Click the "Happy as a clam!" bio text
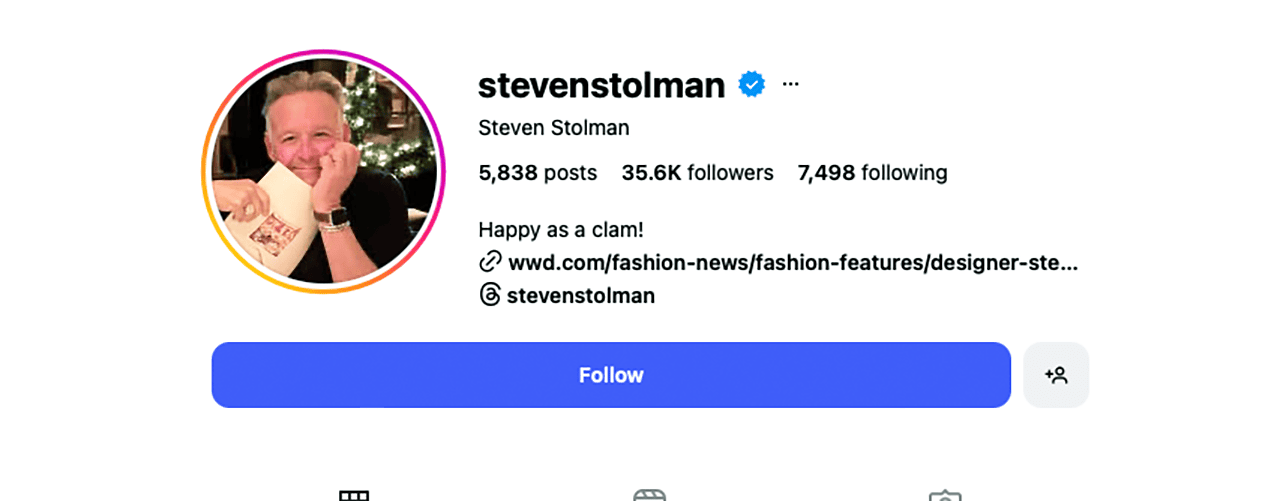Viewport: 1283px width, 501px height. 560,230
